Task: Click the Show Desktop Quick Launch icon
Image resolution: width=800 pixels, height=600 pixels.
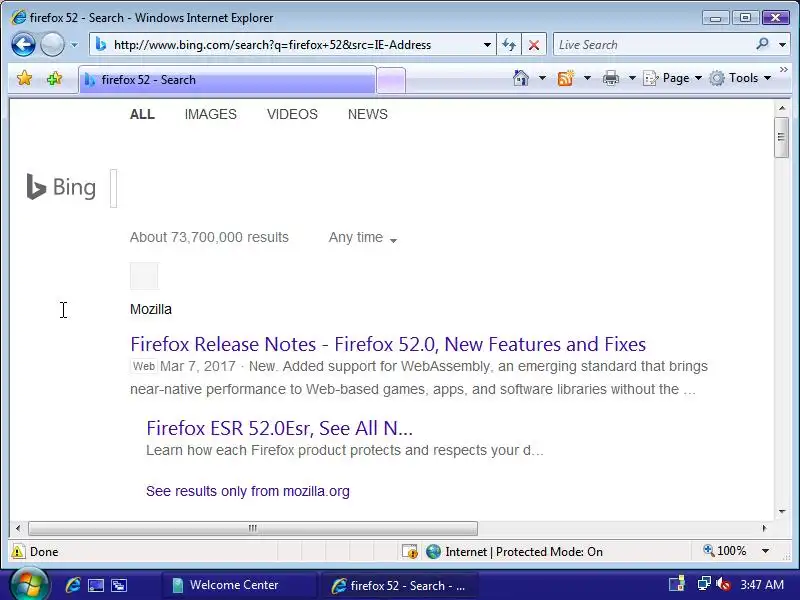Action: 96,585
